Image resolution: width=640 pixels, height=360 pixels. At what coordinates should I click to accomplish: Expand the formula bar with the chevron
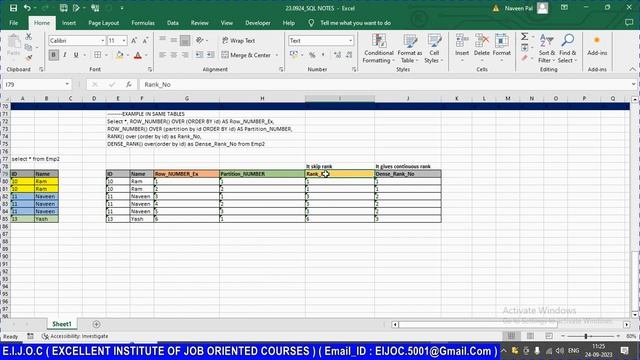tap(633, 84)
